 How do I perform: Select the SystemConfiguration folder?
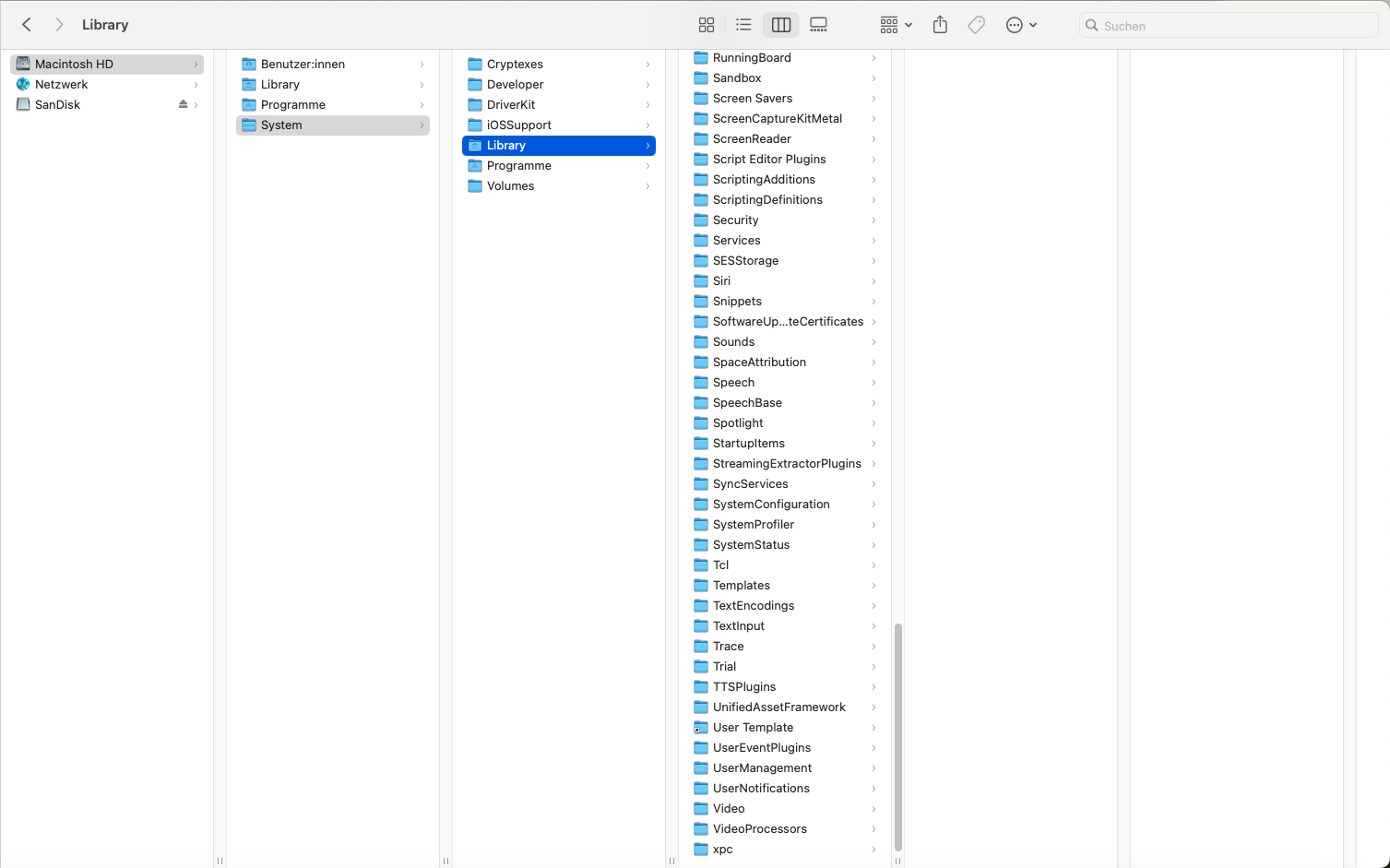coord(785,504)
